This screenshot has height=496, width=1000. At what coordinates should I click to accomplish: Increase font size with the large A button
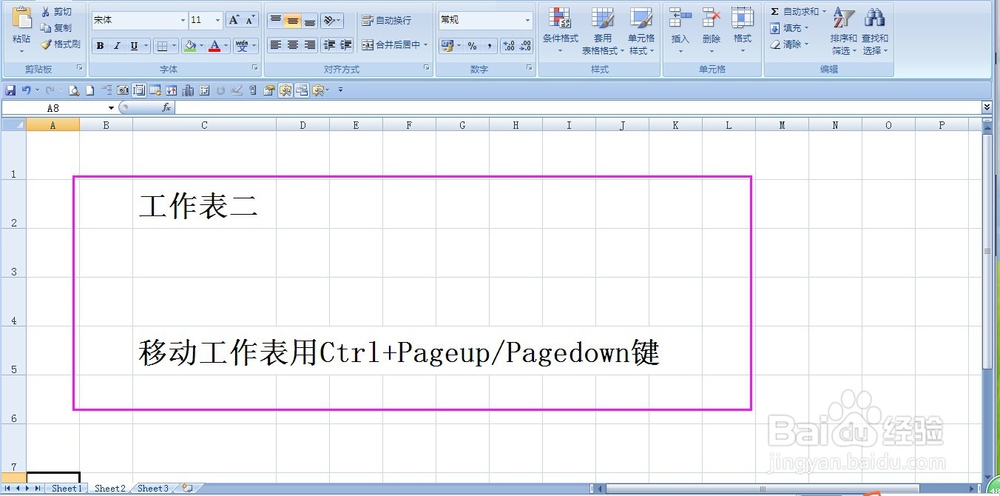pyautogui.click(x=234, y=20)
